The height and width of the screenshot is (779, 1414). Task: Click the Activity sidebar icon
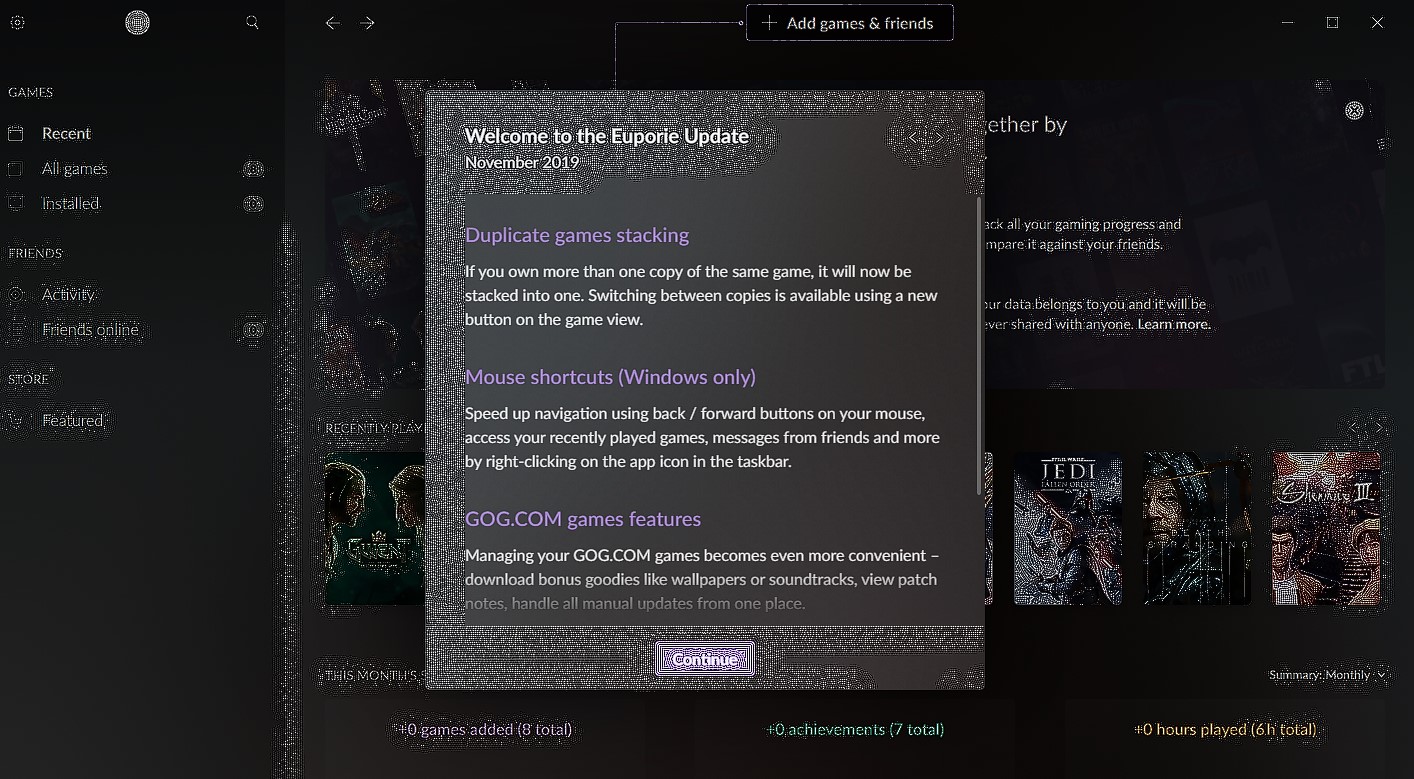point(15,294)
